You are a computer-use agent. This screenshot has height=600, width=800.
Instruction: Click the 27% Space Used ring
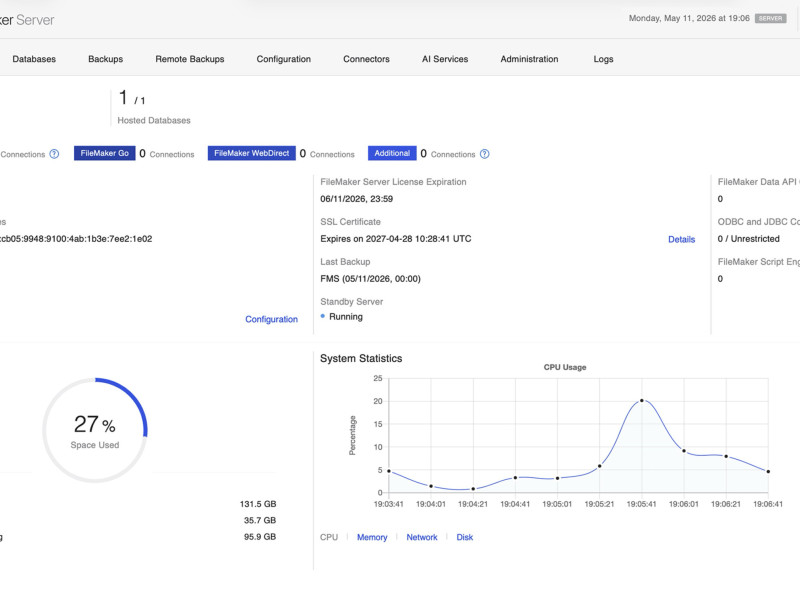pos(95,430)
